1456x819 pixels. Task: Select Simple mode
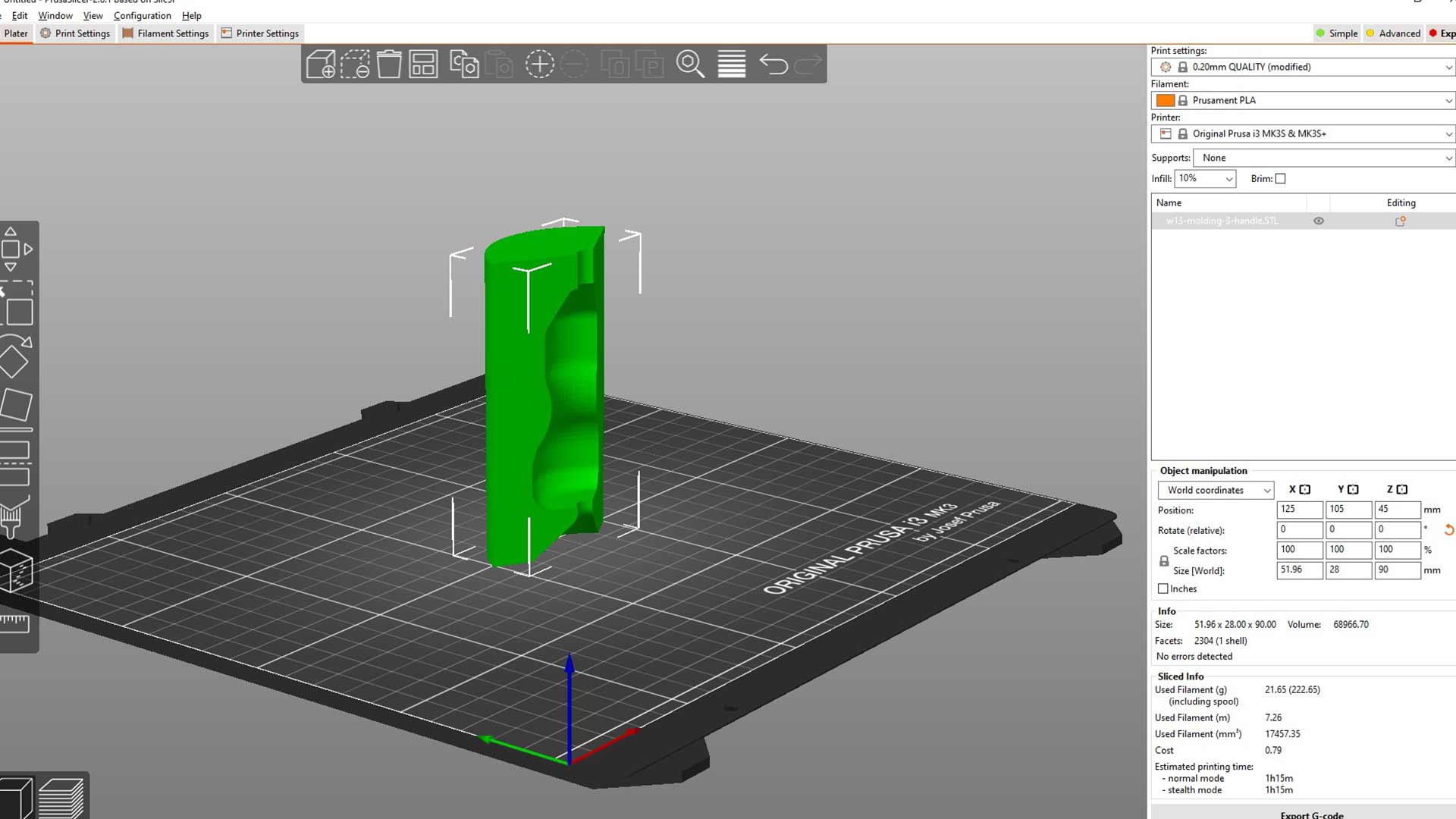click(x=1337, y=33)
